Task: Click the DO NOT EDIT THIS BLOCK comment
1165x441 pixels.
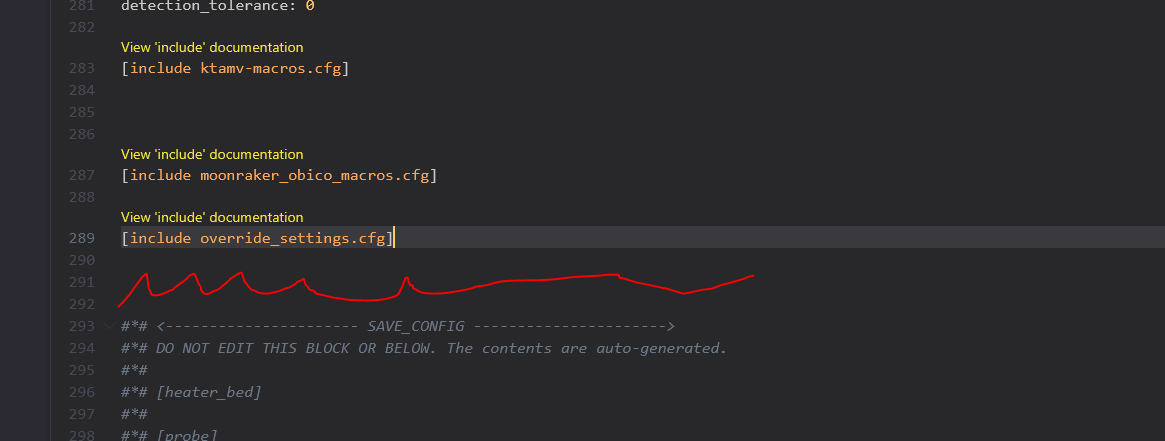Action: (x=440, y=348)
